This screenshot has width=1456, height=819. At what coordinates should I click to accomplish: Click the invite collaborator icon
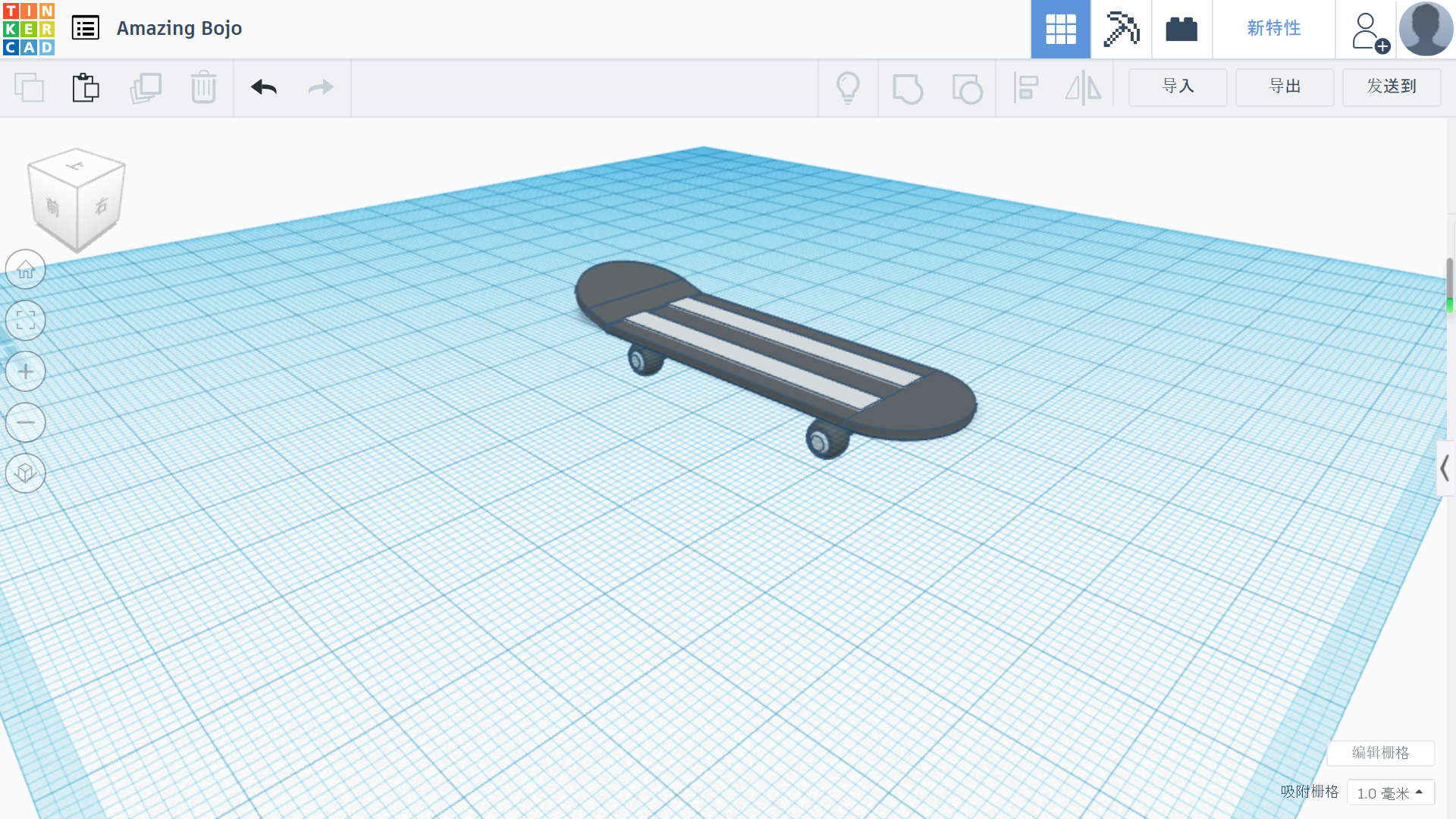pos(1370,32)
